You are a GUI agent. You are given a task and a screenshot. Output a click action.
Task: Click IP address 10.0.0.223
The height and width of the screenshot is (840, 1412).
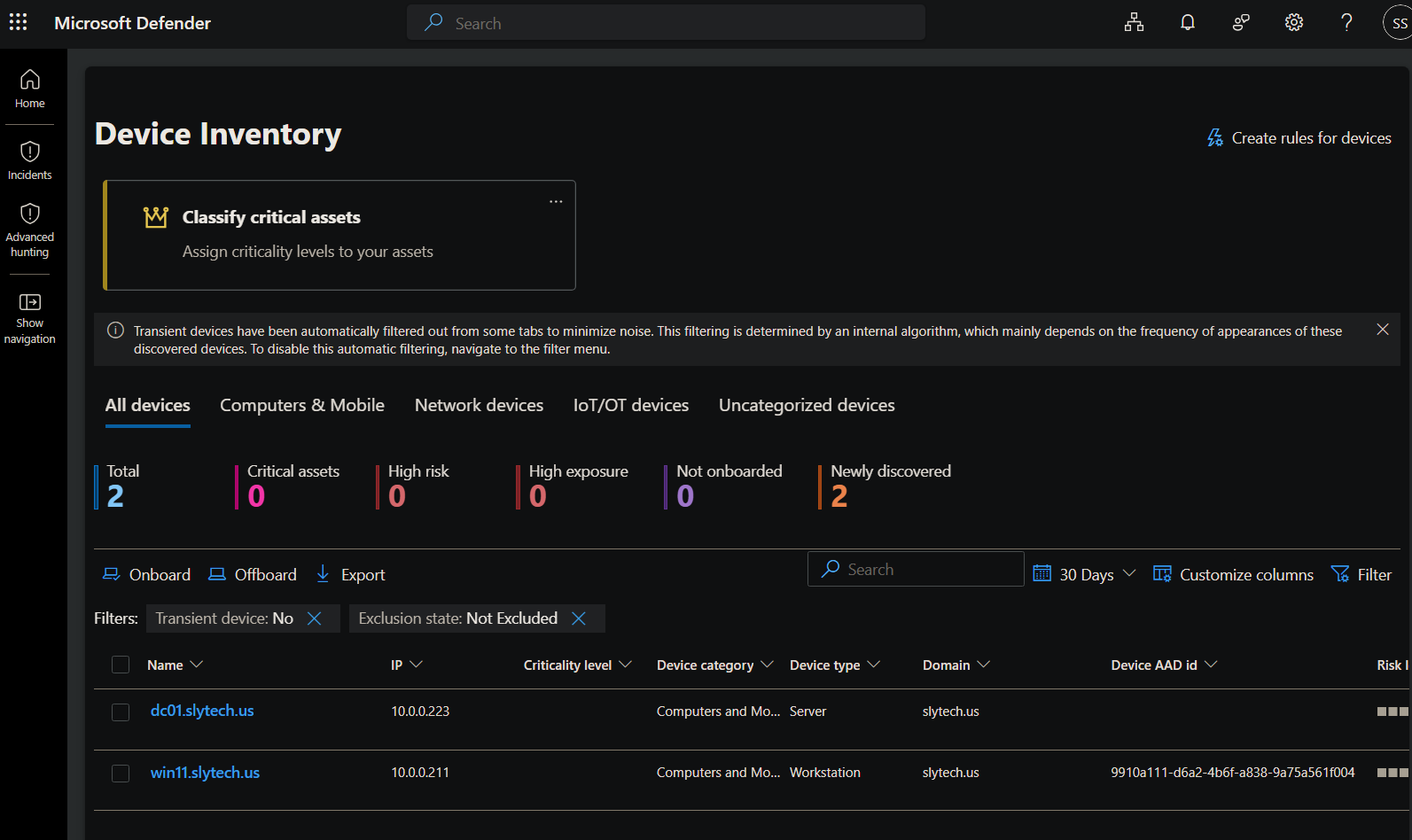tap(420, 712)
